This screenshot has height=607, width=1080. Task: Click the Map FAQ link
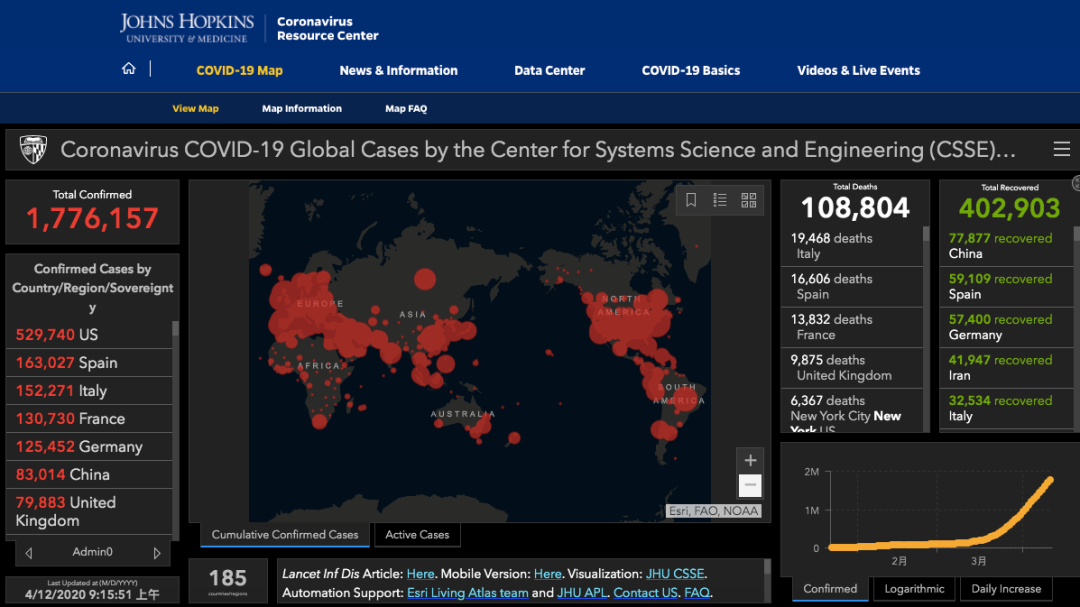click(x=406, y=109)
